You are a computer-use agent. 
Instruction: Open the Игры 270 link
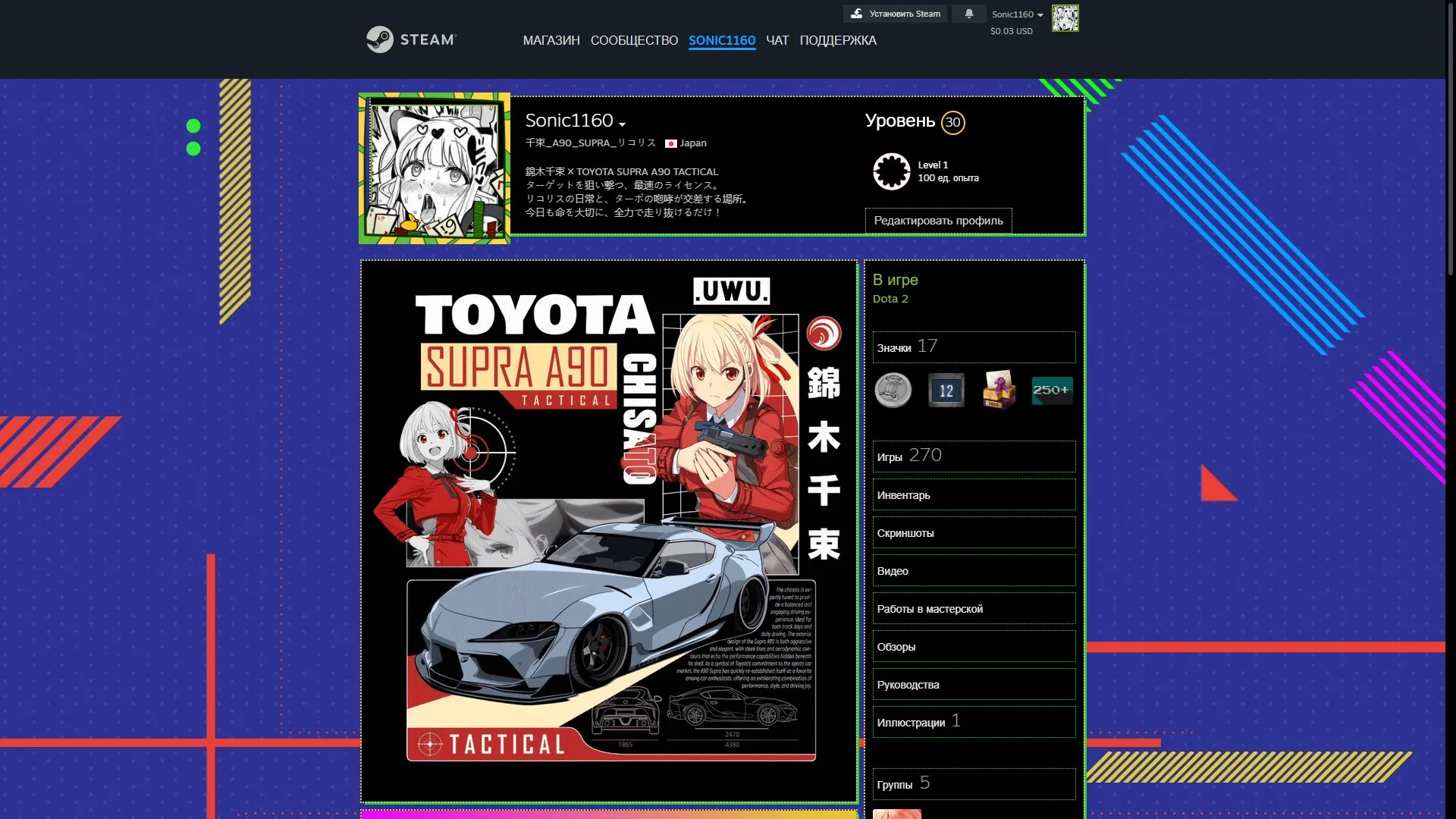pos(974,456)
